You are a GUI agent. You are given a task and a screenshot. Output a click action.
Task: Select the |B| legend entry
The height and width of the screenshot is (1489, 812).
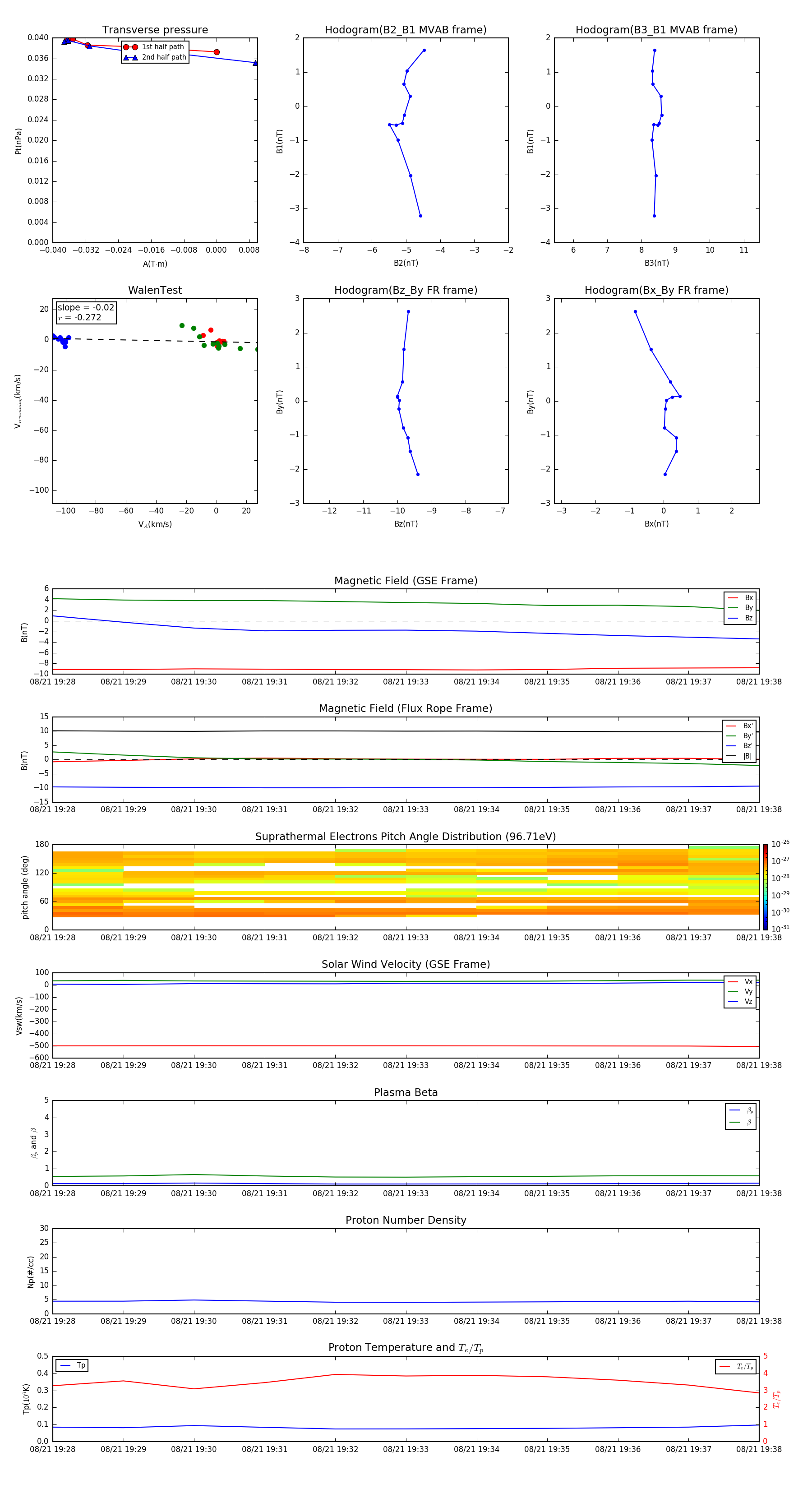(740, 756)
